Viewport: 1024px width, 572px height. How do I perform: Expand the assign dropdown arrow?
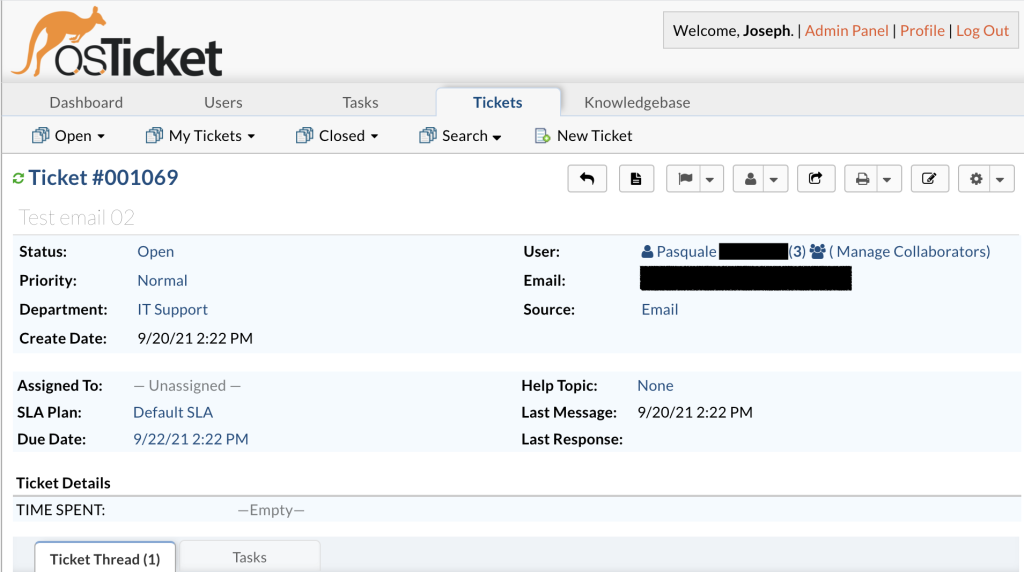[774, 179]
